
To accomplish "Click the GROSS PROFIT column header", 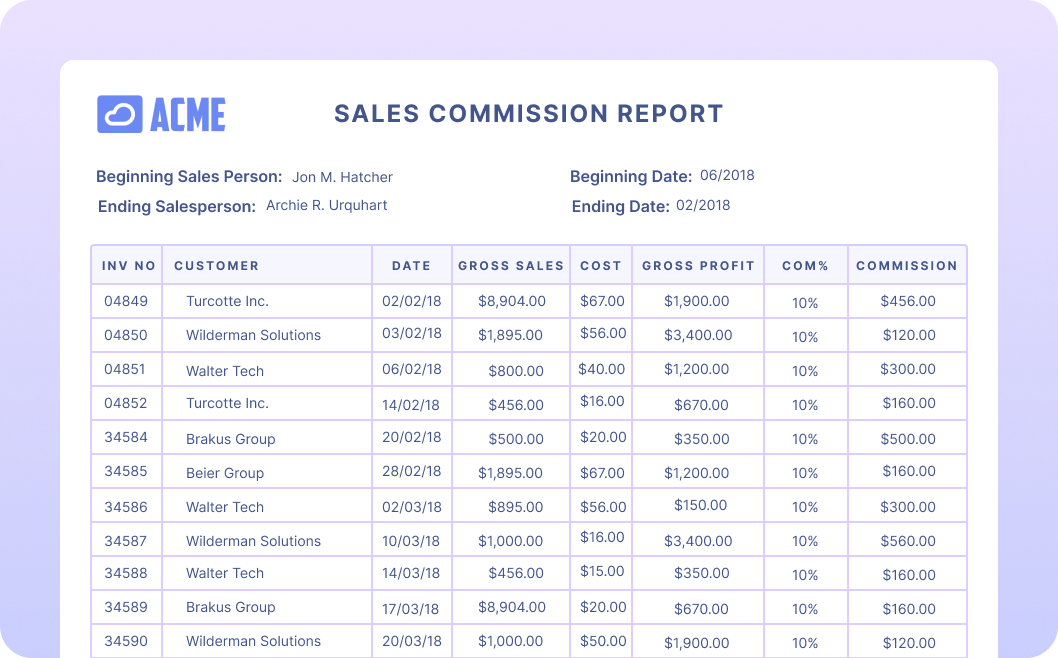I will (697, 266).
